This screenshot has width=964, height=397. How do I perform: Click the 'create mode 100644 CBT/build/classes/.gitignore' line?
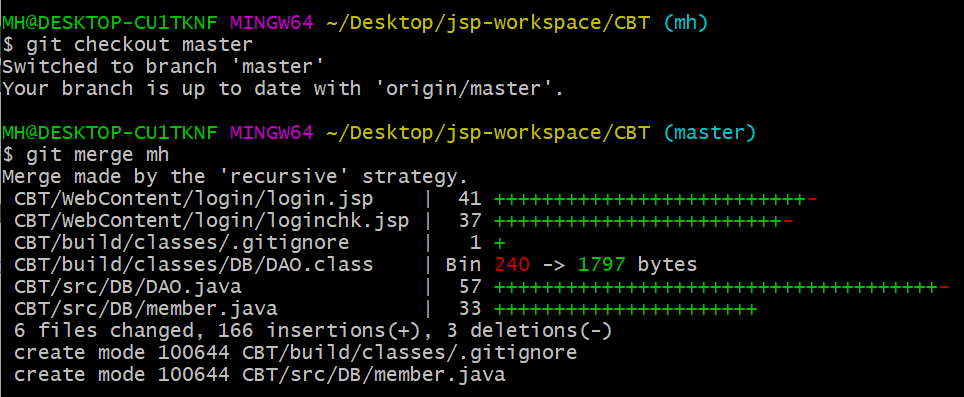(296, 353)
